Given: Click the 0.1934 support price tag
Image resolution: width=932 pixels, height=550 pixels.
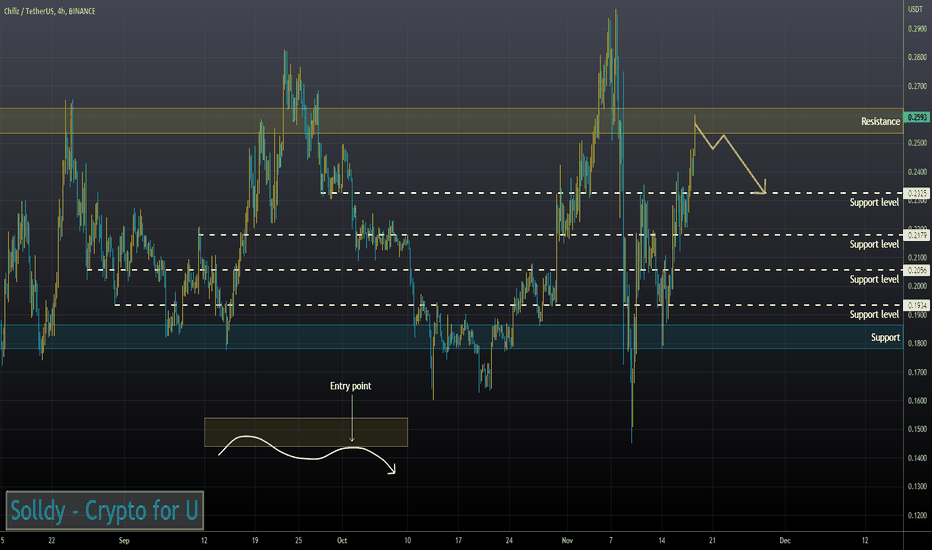Looking at the screenshot, I should (x=917, y=305).
